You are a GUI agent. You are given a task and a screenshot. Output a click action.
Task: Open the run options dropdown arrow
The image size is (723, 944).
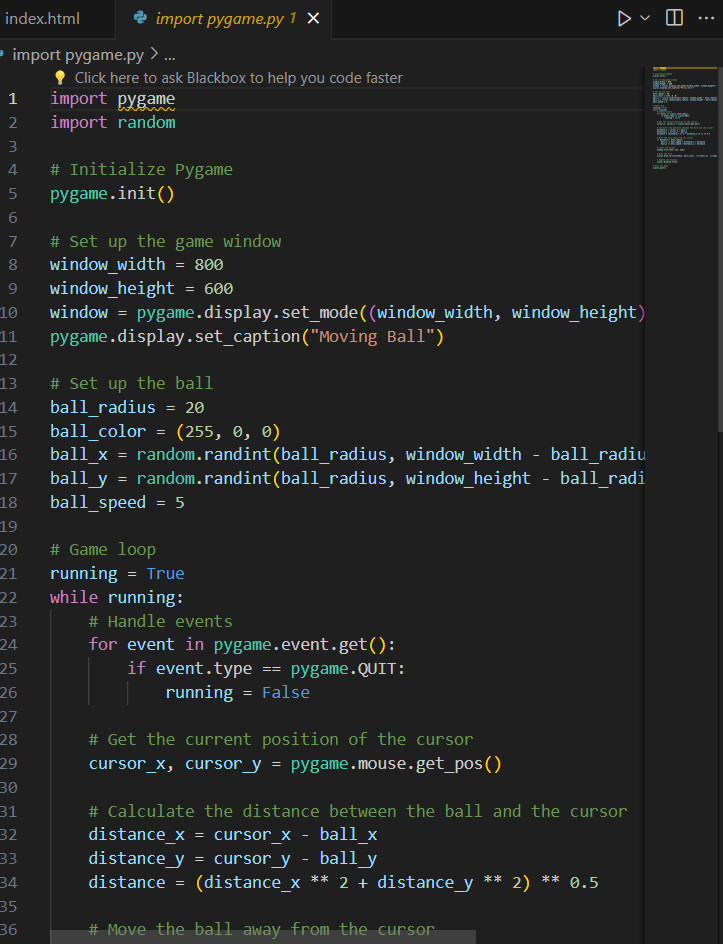645,19
